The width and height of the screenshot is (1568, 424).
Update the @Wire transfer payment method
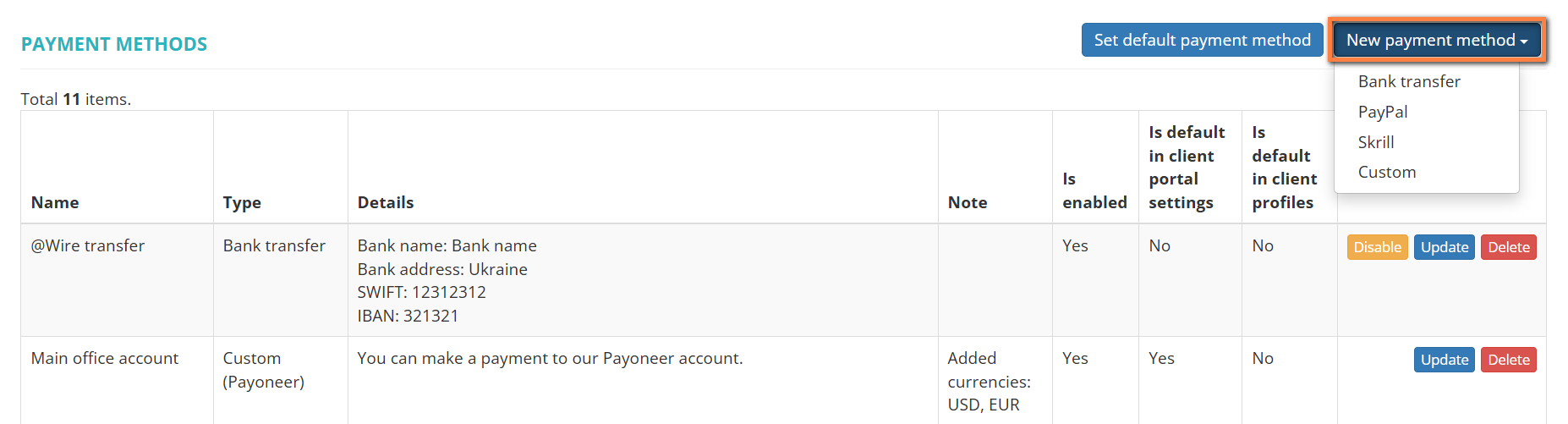tap(1445, 247)
